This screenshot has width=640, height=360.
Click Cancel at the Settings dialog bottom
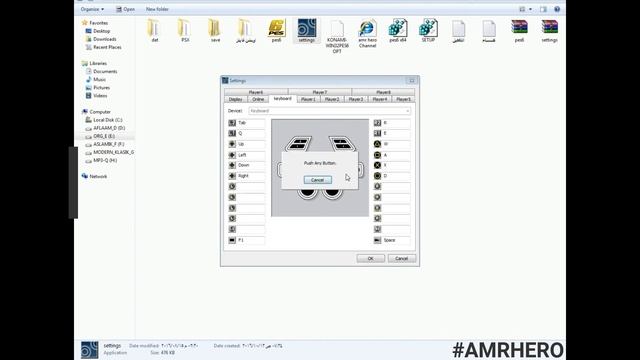tap(402, 258)
